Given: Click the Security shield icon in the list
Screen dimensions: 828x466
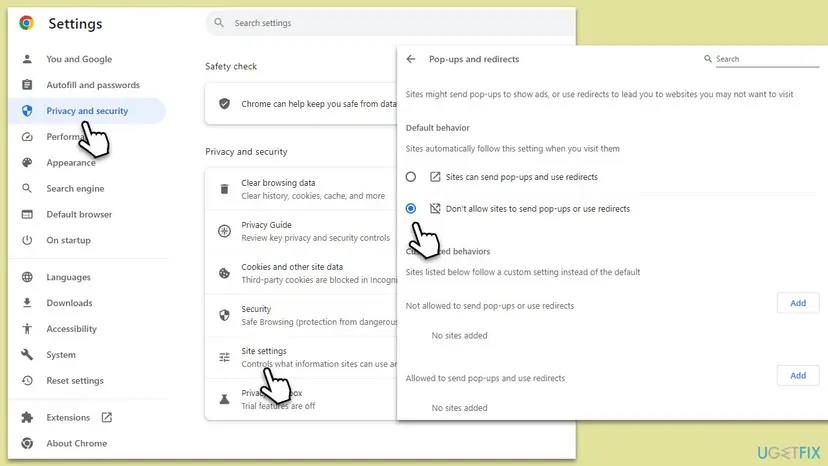Looking at the screenshot, I should [224, 315].
